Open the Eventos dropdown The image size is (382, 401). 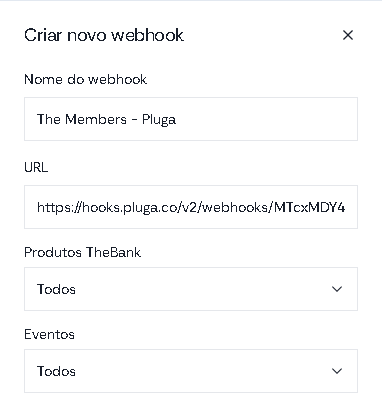click(191, 371)
